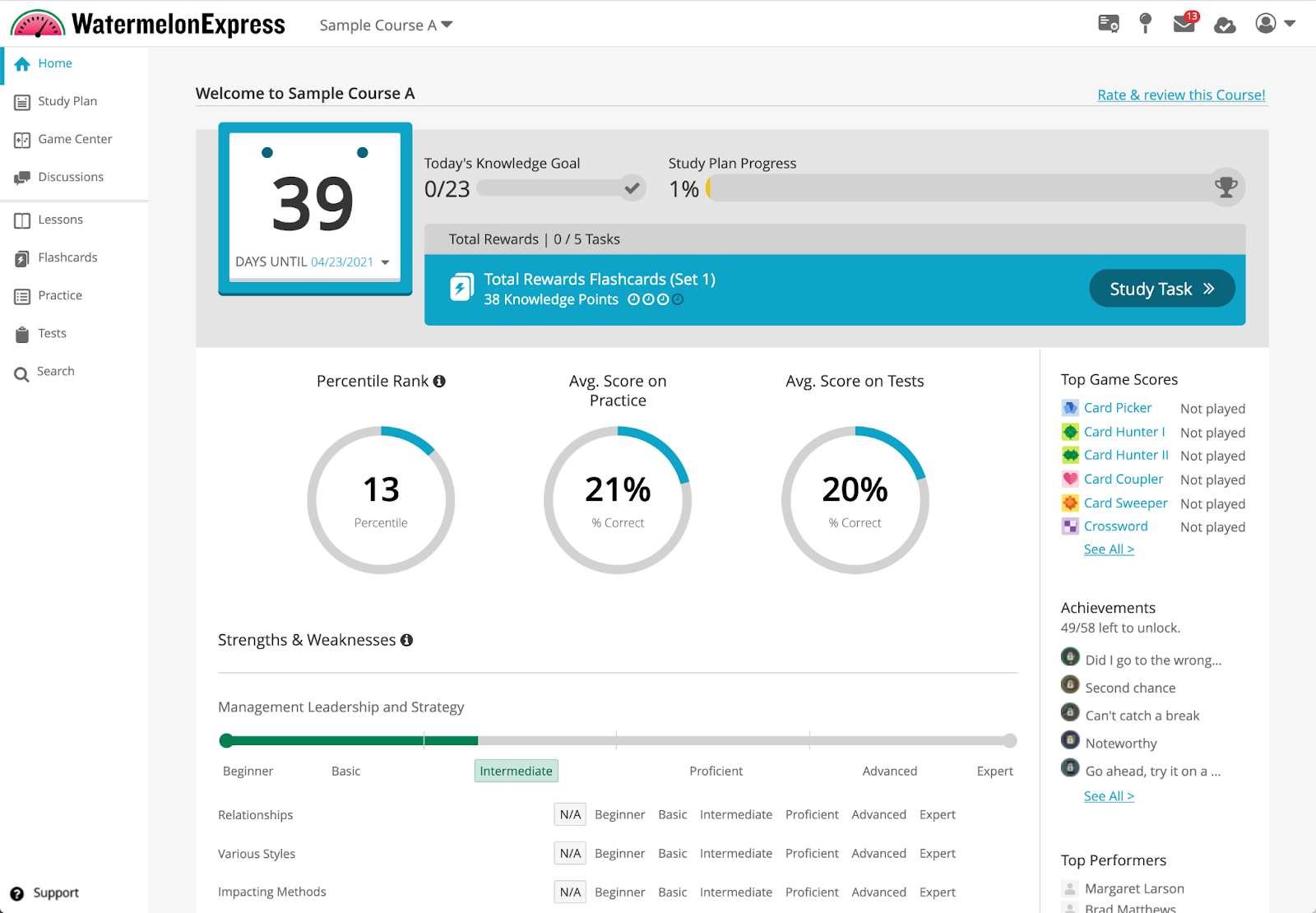Click the N/A level for Various Styles
The image size is (1316, 913).
[570, 854]
